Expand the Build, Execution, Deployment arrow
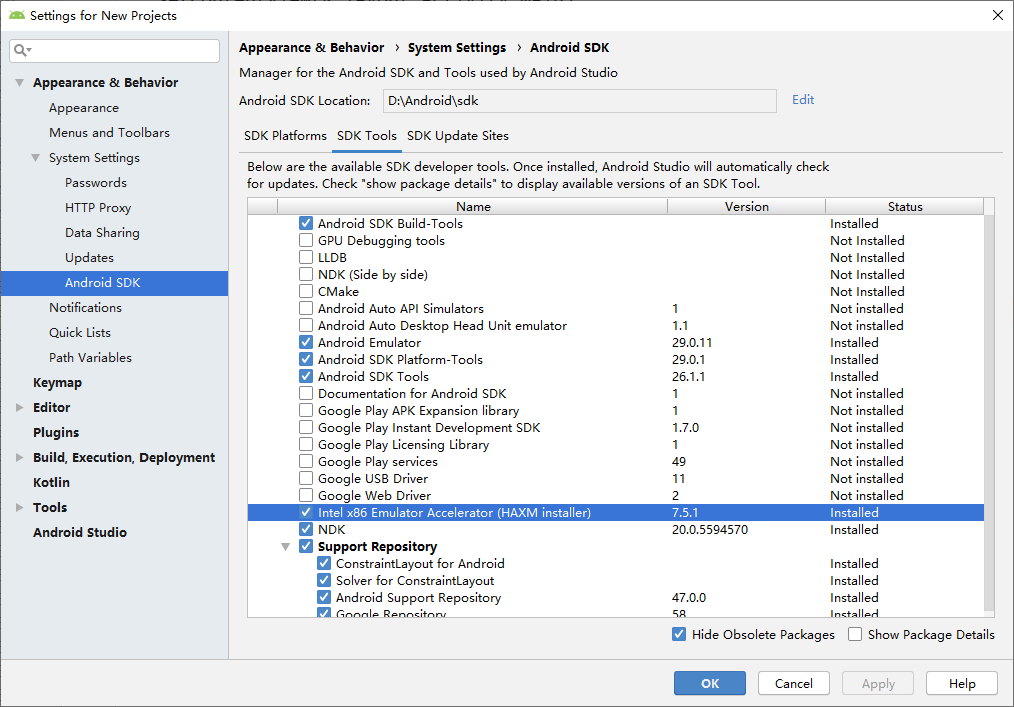This screenshot has width=1014, height=707. click(19, 457)
